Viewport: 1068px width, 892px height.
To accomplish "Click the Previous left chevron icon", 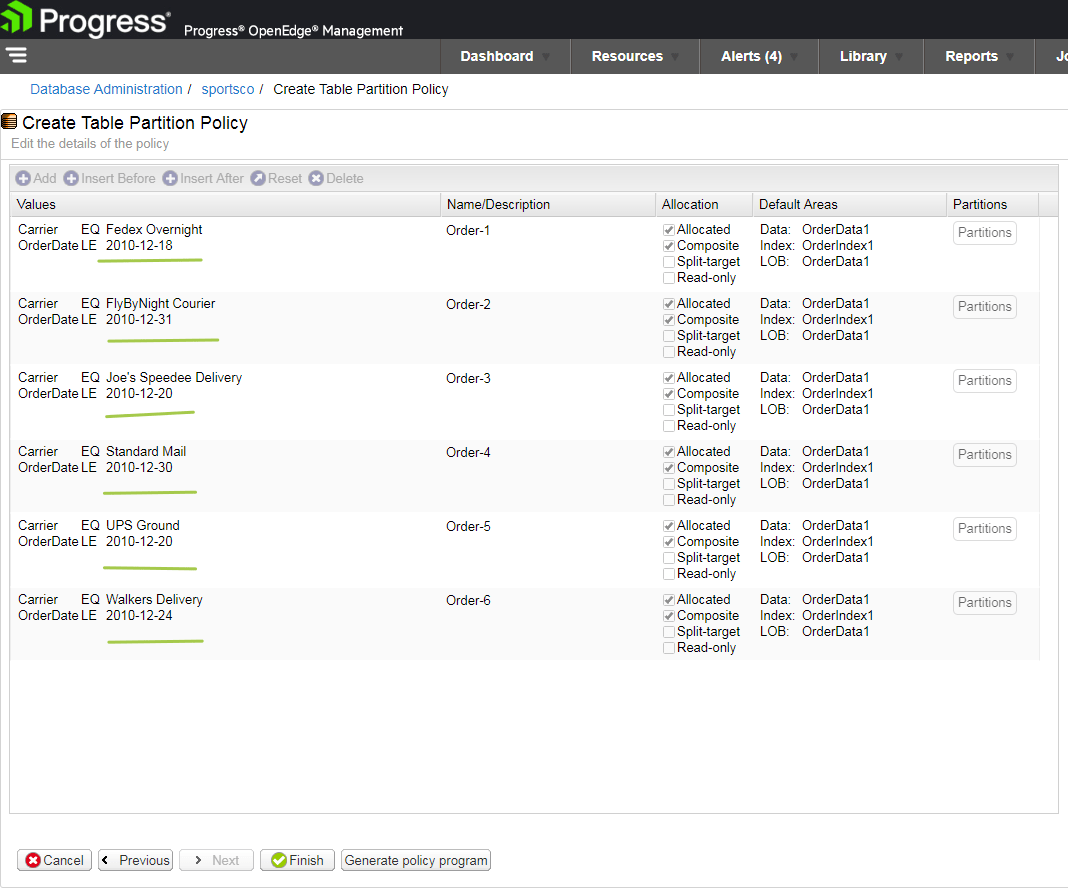I will point(105,860).
